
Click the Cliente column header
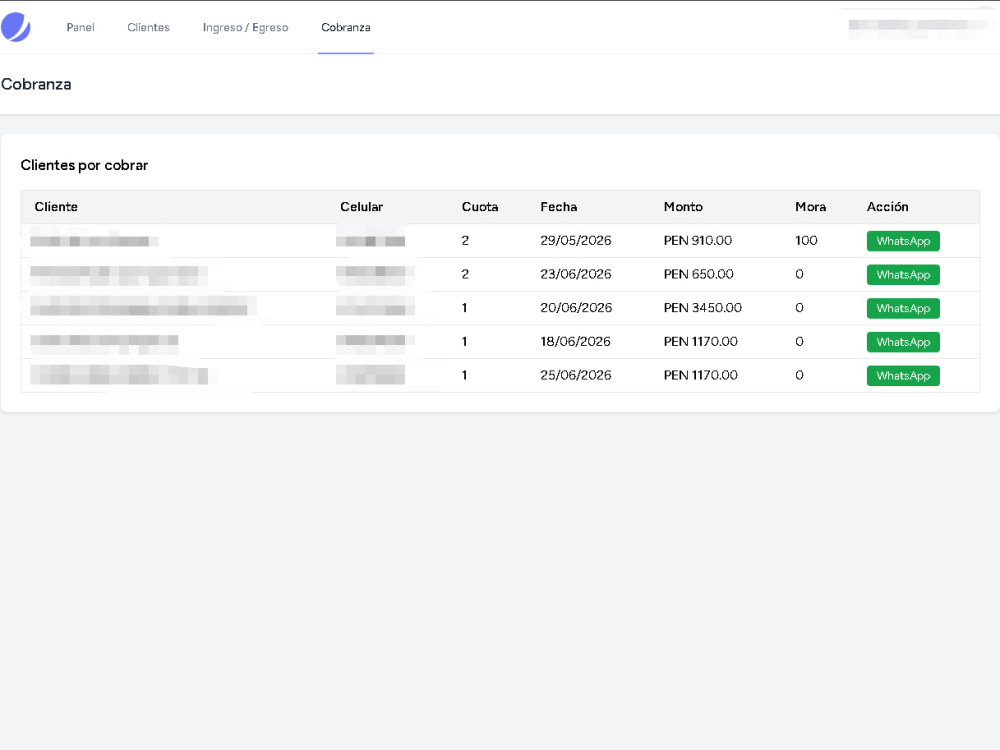[56, 207]
